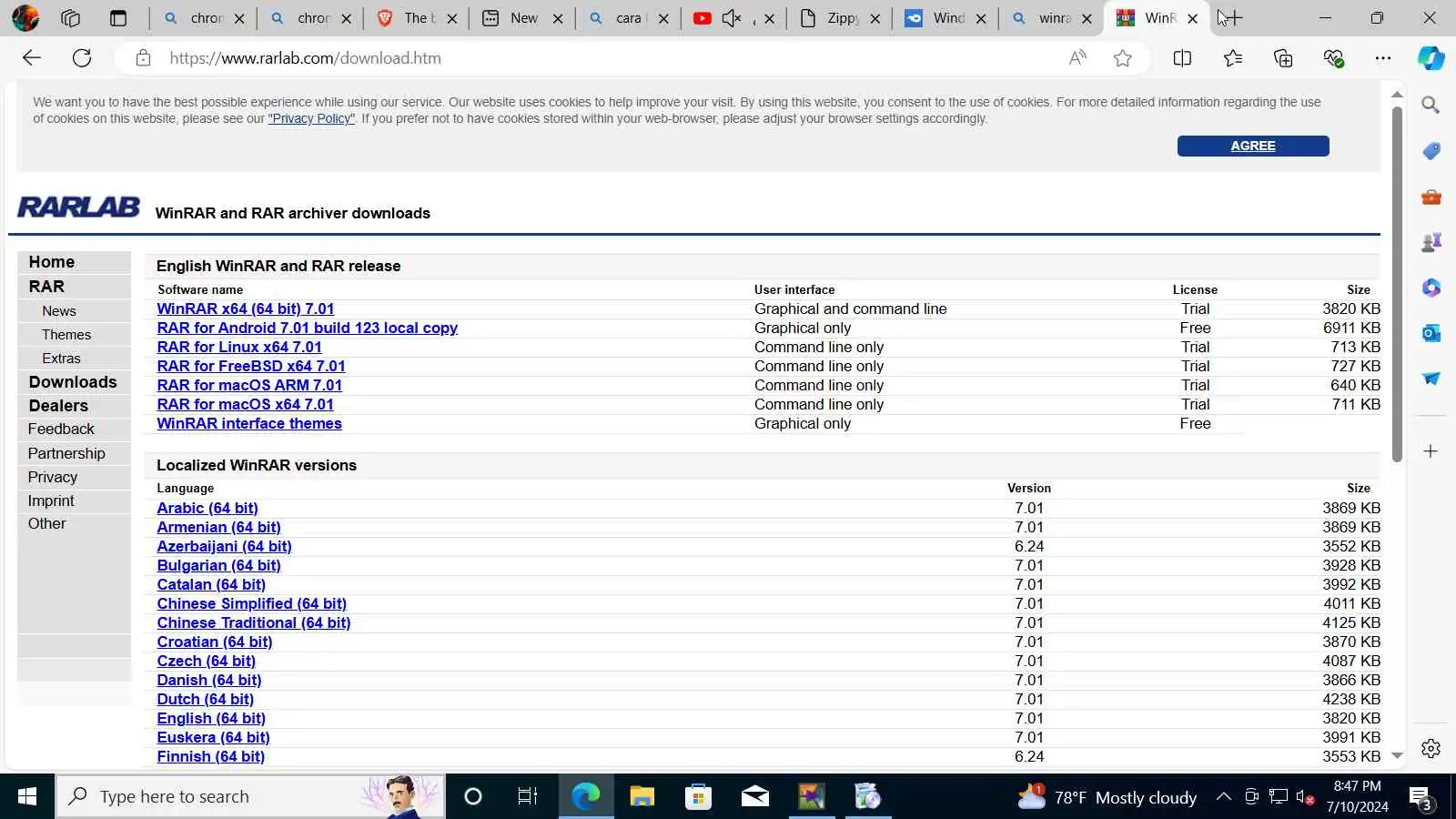Viewport: 1456px width, 819px height.
Task: Click the page vertical scrollbar thumb
Action: 1397,284
